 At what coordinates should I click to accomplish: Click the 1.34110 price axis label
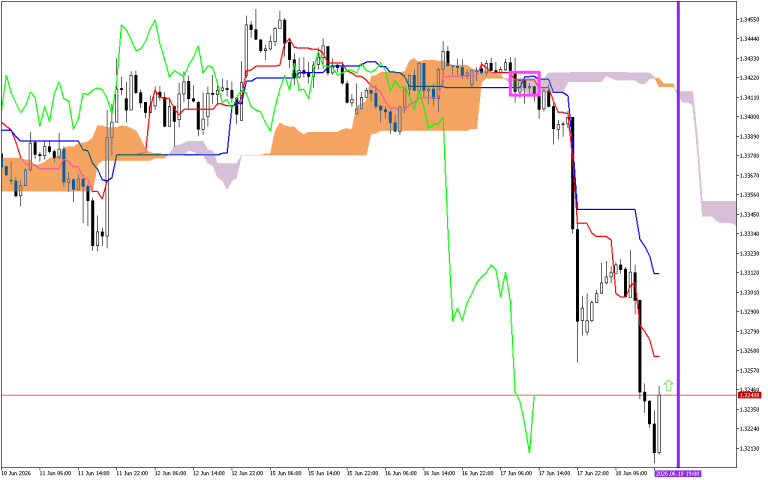[x=750, y=97]
